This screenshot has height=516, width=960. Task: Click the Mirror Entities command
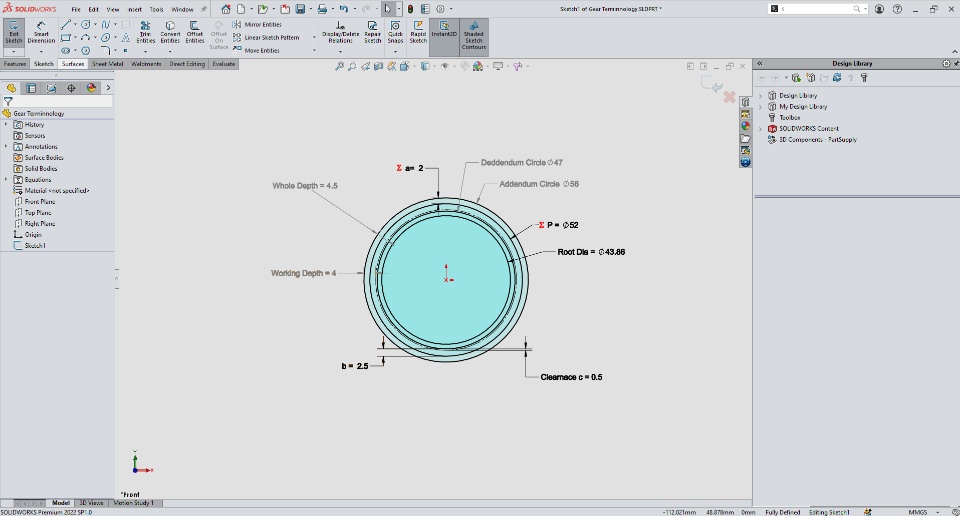click(257, 24)
